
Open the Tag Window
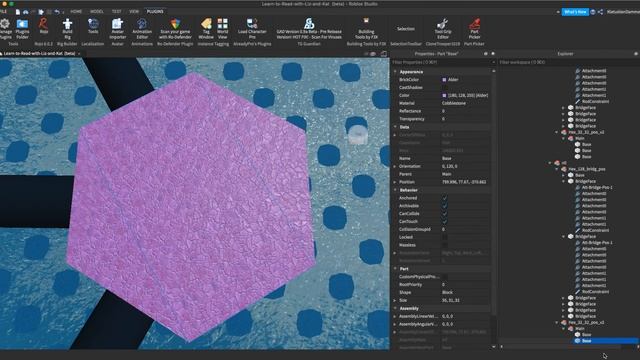[206, 29]
